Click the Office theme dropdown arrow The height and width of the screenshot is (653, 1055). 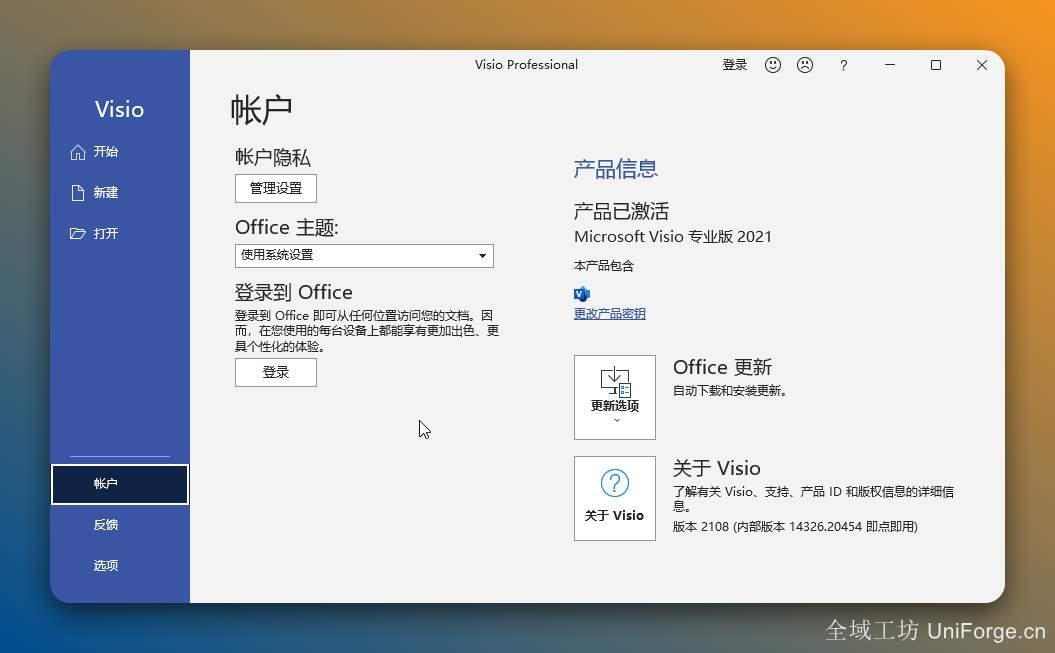(482, 256)
